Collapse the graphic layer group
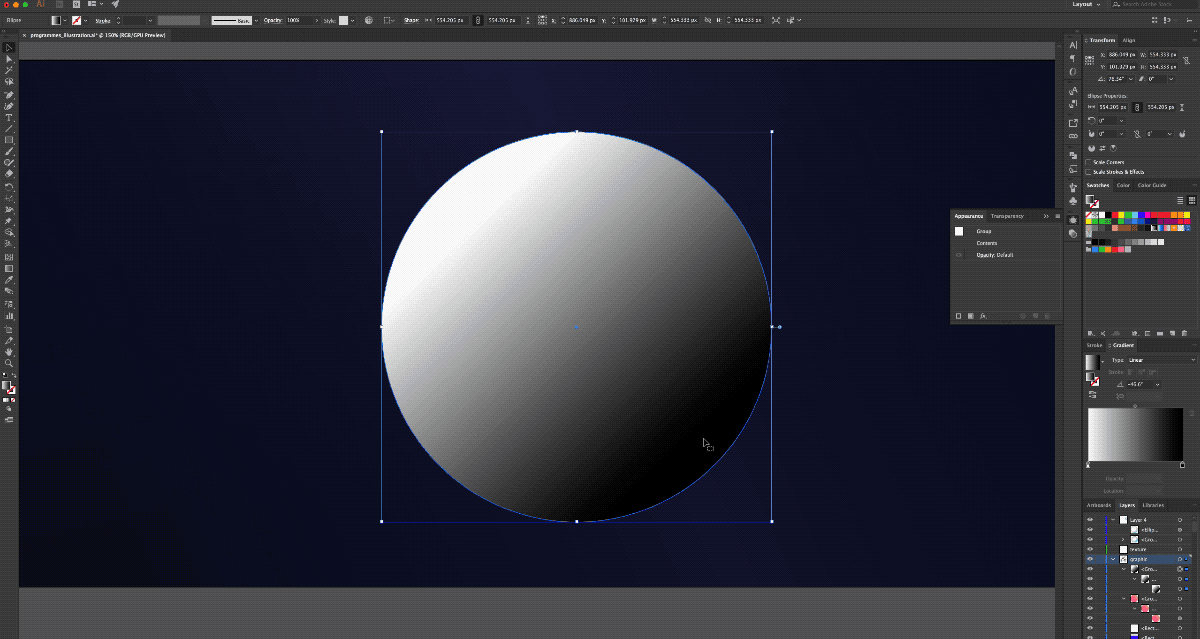This screenshot has width=1200, height=639. coord(1113,559)
